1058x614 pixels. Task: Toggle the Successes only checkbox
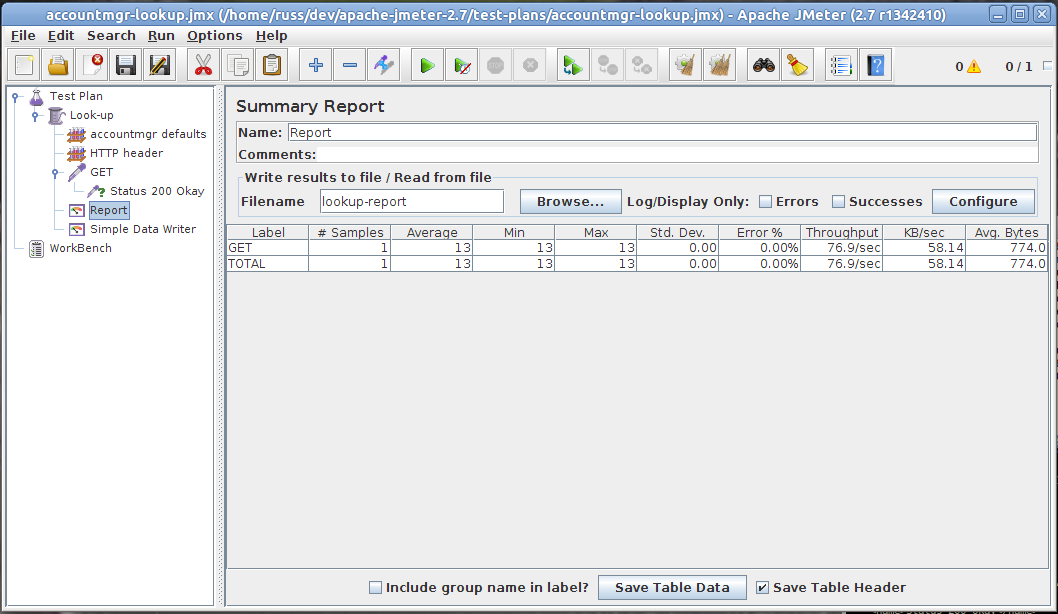point(838,201)
